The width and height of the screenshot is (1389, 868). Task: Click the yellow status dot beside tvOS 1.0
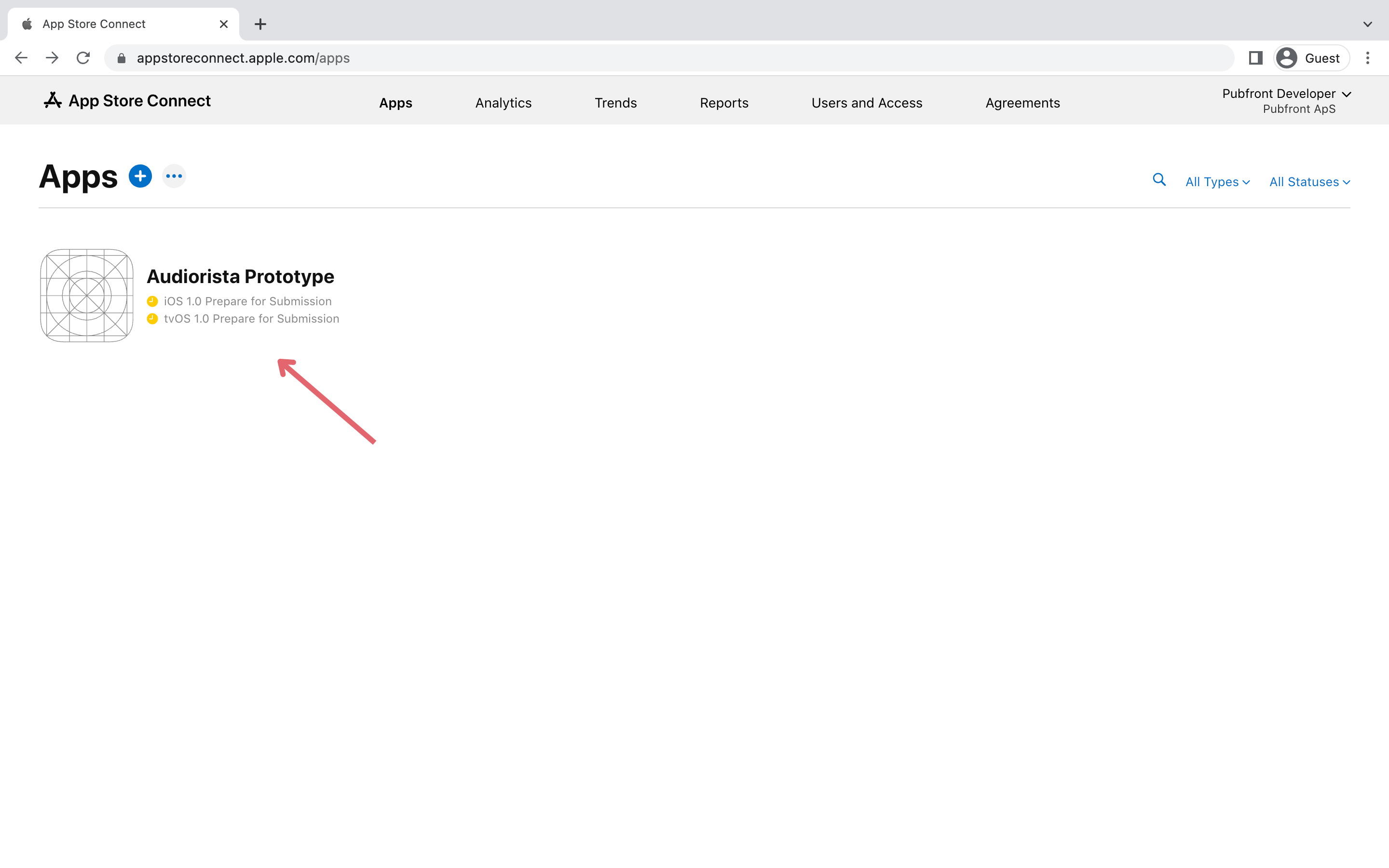click(x=152, y=319)
